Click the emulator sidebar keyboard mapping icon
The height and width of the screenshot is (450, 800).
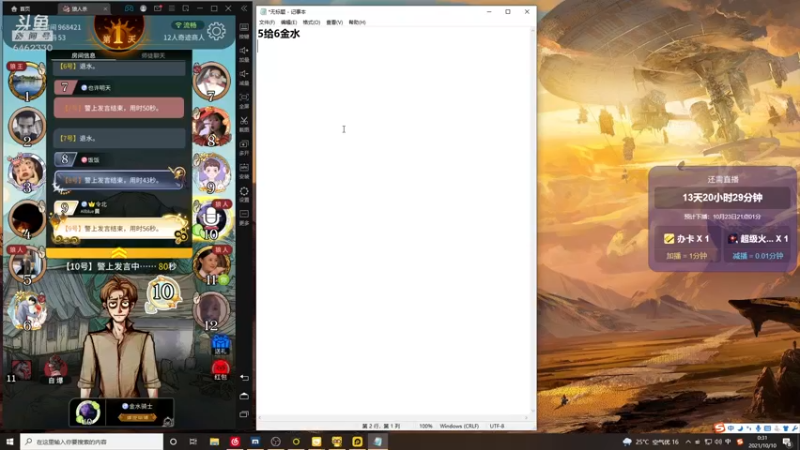(x=244, y=27)
